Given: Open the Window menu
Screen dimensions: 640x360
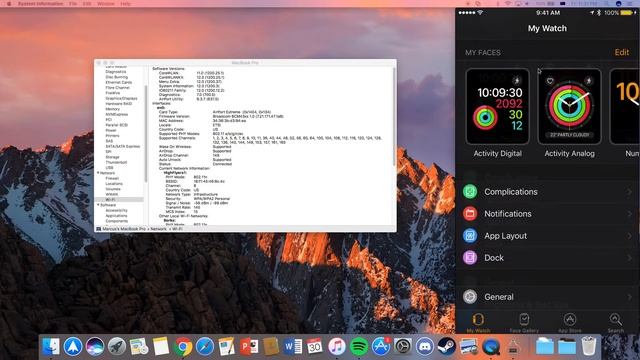Looking at the screenshot, I should (106, 4).
